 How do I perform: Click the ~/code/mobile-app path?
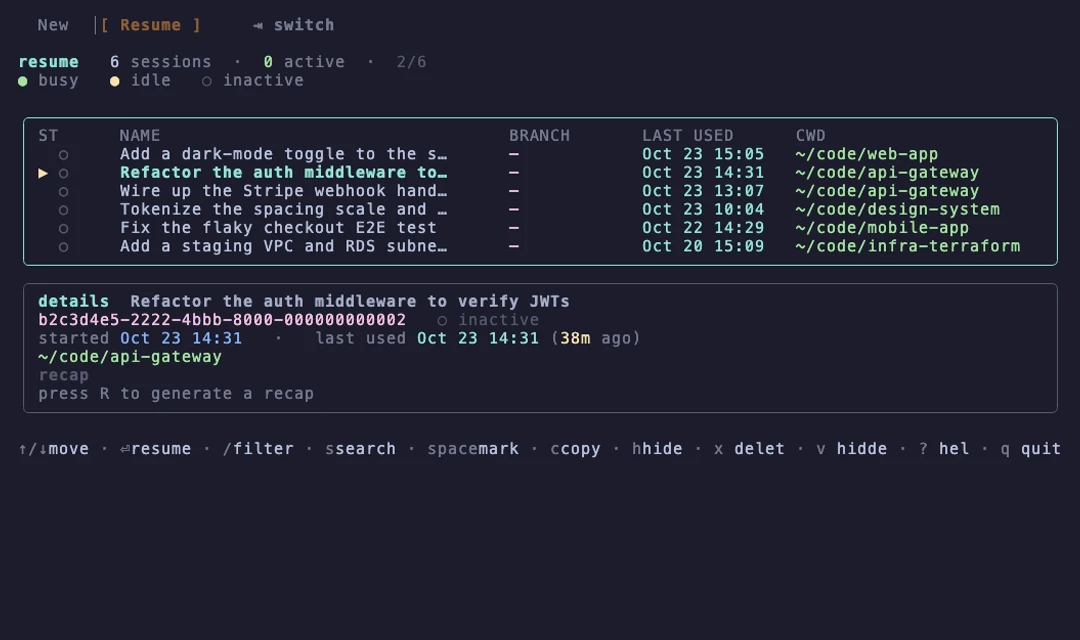882,228
